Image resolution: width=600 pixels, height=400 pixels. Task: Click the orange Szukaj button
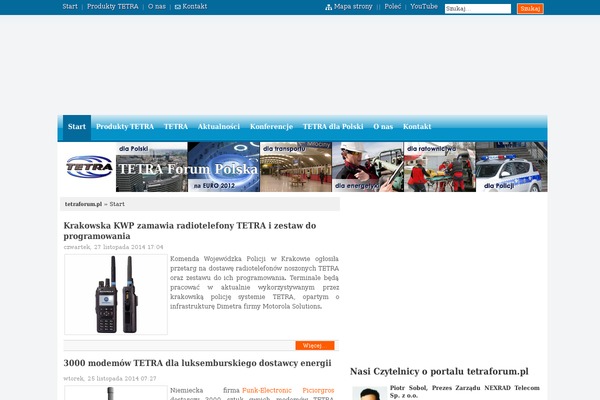530,8
